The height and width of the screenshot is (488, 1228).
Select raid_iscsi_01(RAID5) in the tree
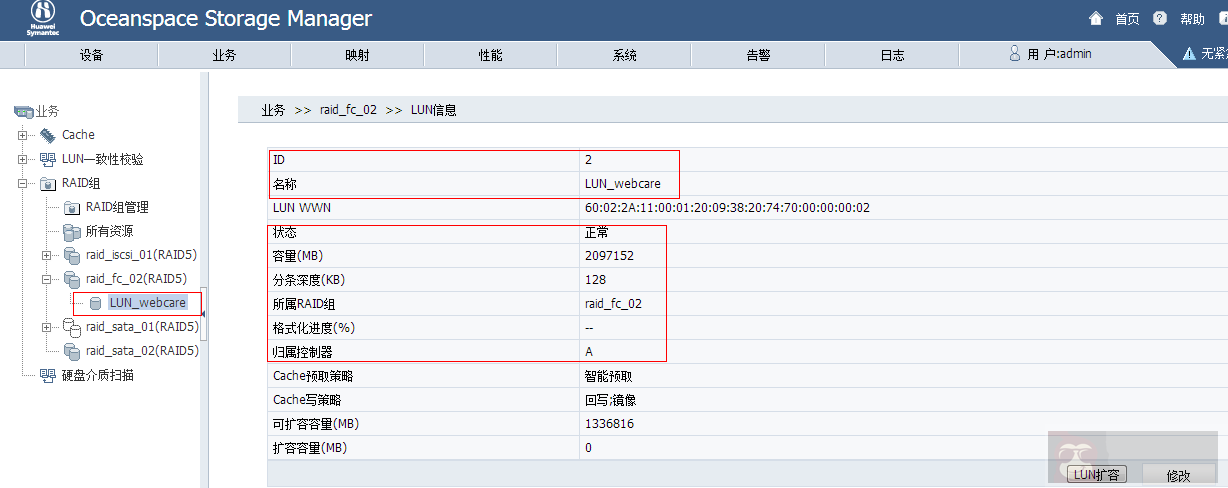(142, 255)
